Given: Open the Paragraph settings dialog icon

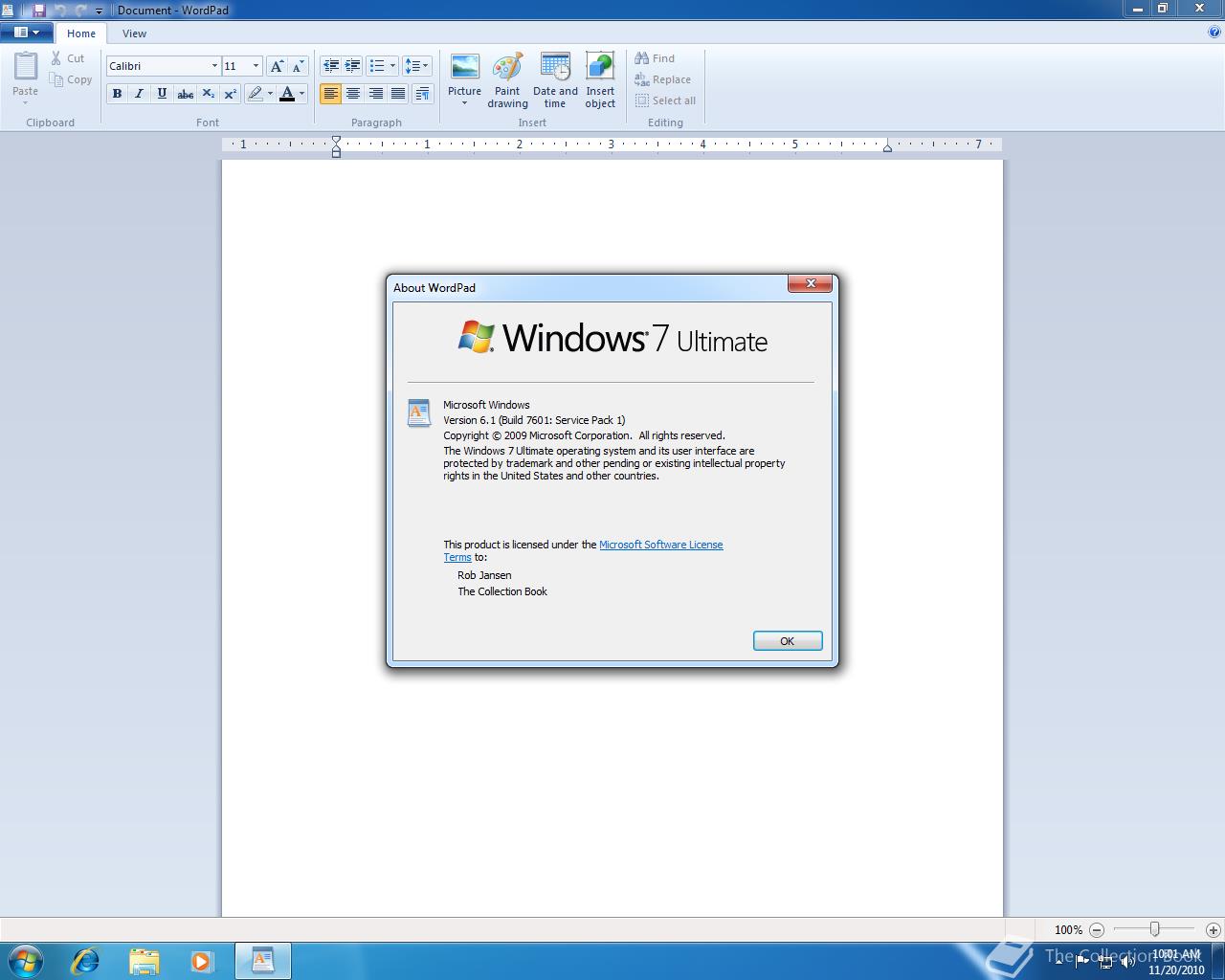Looking at the screenshot, I should point(422,94).
